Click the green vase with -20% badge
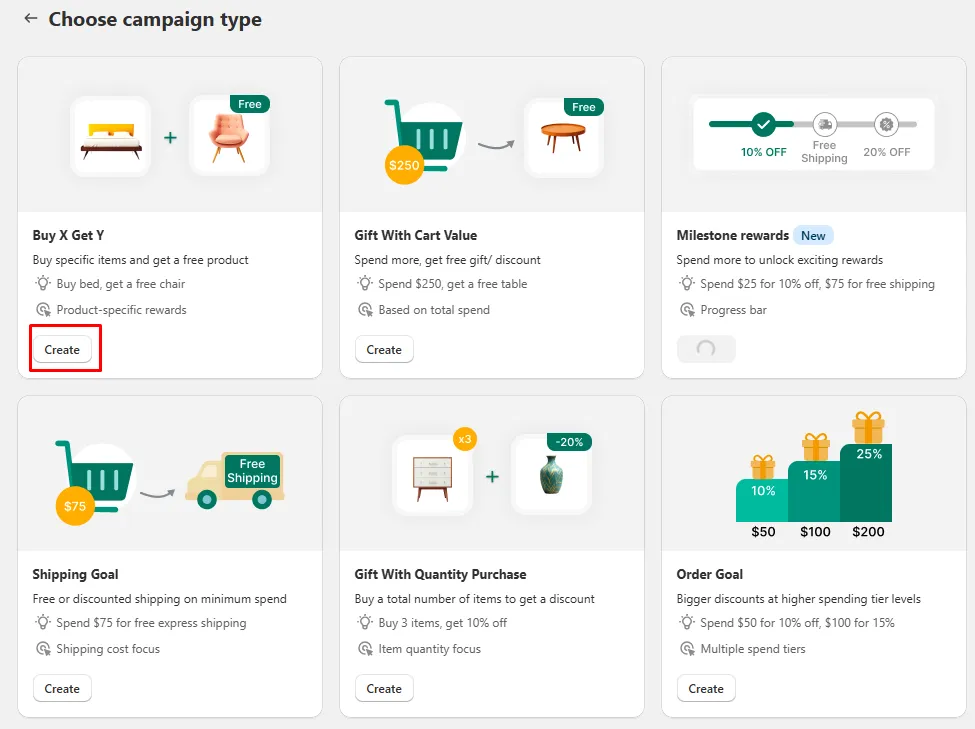The width and height of the screenshot is (975, 729). (x=551, y=475)
